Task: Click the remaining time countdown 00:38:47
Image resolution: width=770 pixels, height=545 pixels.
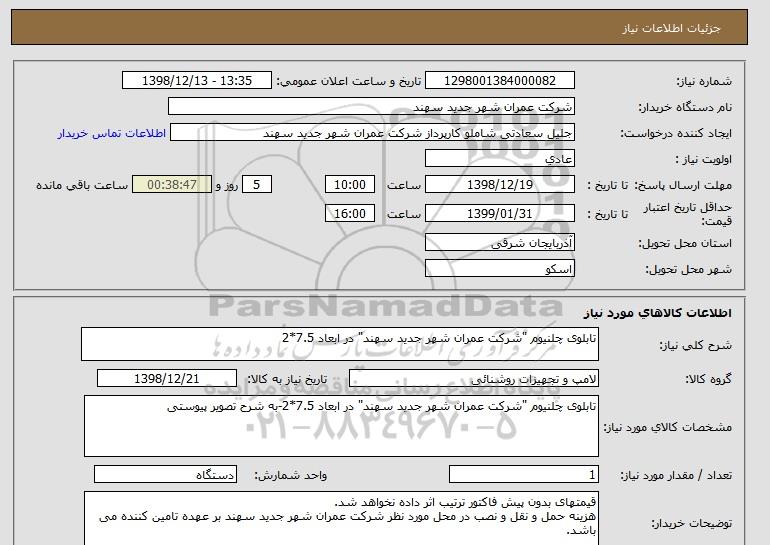Action: point(172,185)
